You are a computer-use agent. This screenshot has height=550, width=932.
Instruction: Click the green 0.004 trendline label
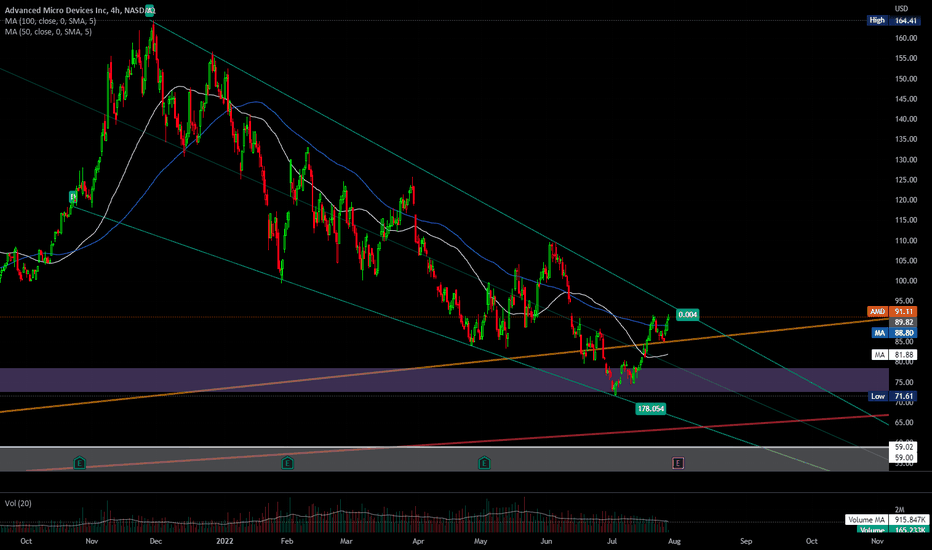click(688, 315)
